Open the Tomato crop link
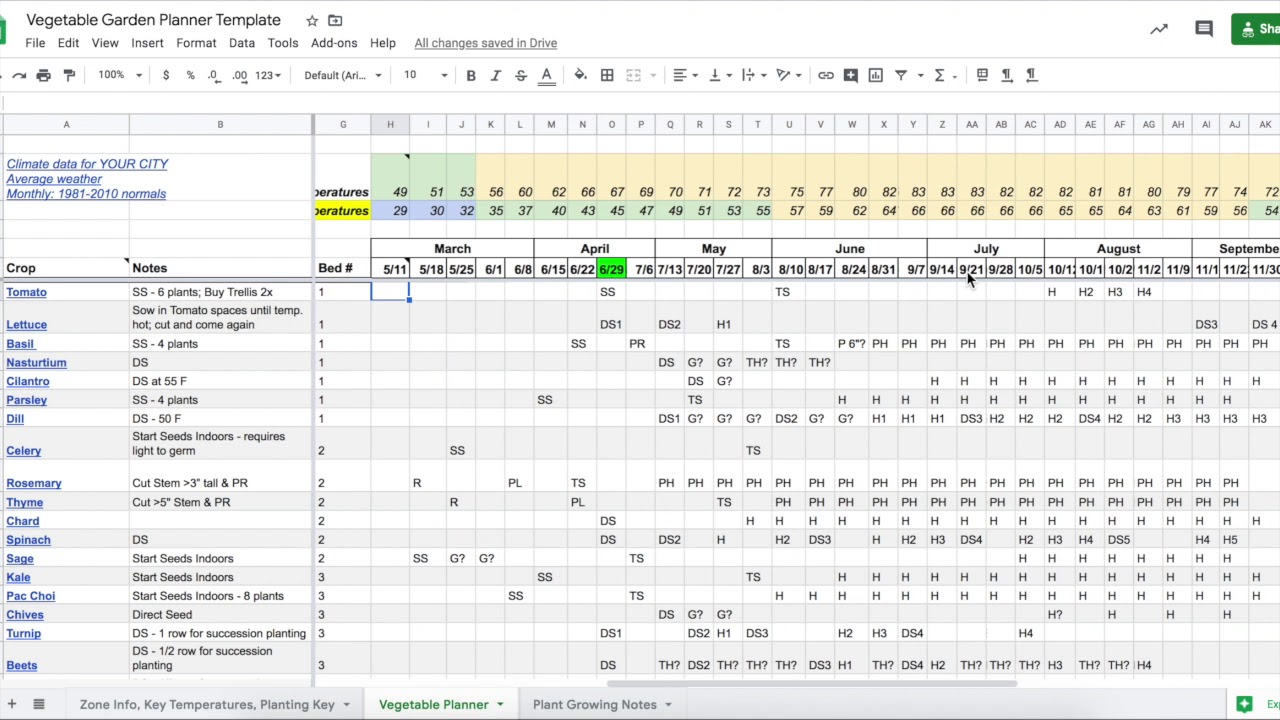 tap(26, 292)
